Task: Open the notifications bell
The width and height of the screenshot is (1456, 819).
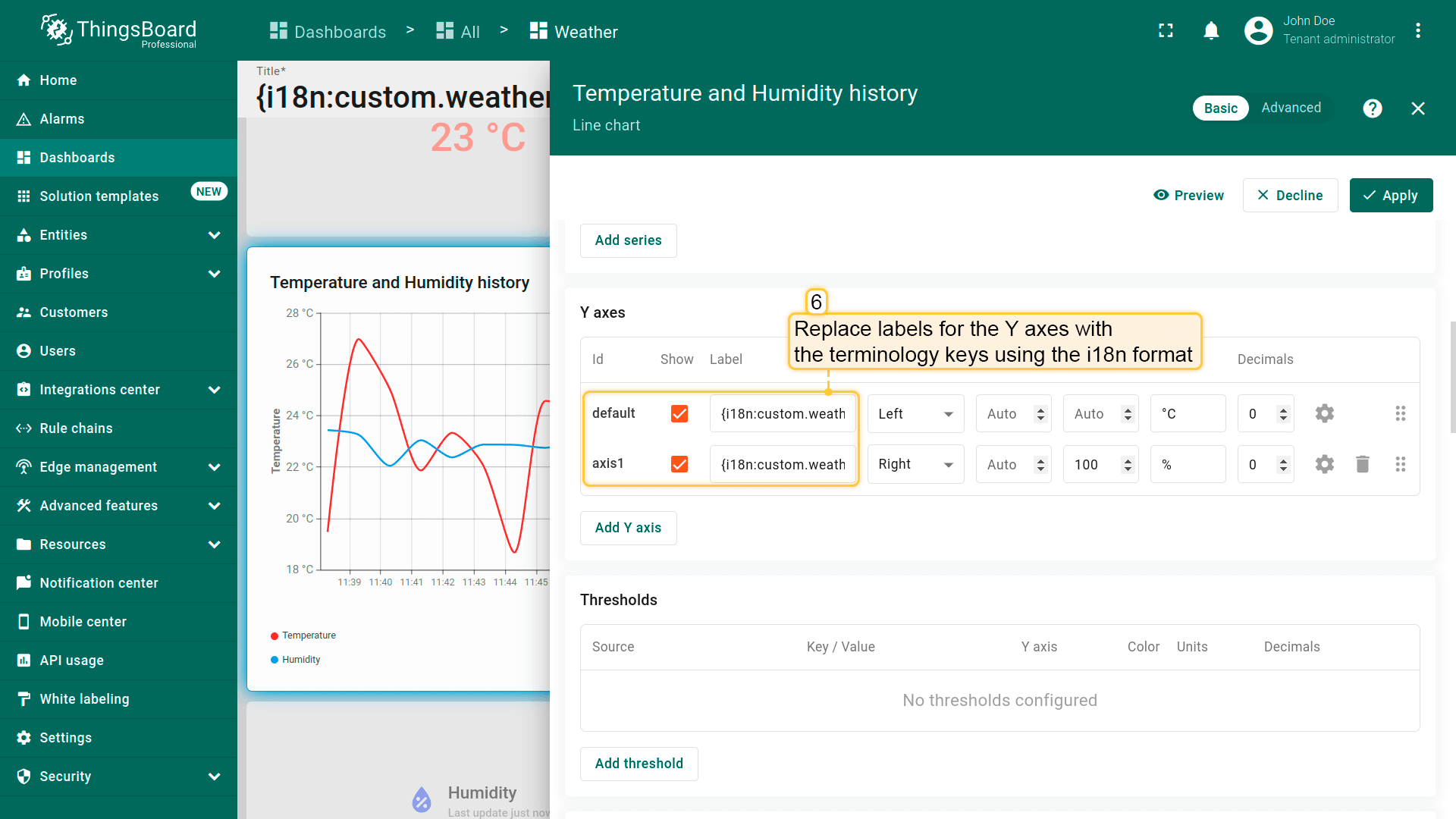Action: click(x=1211, y=31)
